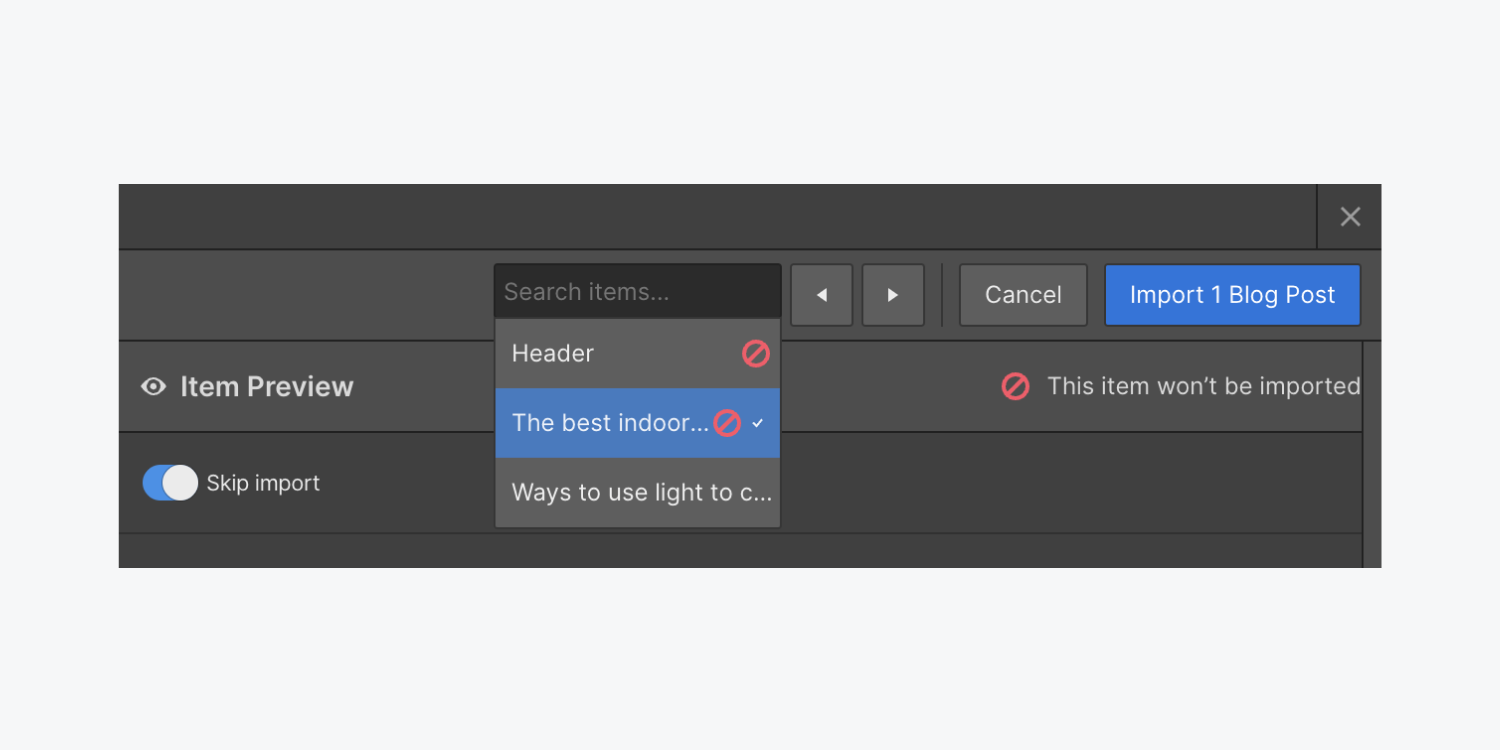1501x751 pixels.
Task: Click the right arrow navigation icon
Action: [893, 294]
